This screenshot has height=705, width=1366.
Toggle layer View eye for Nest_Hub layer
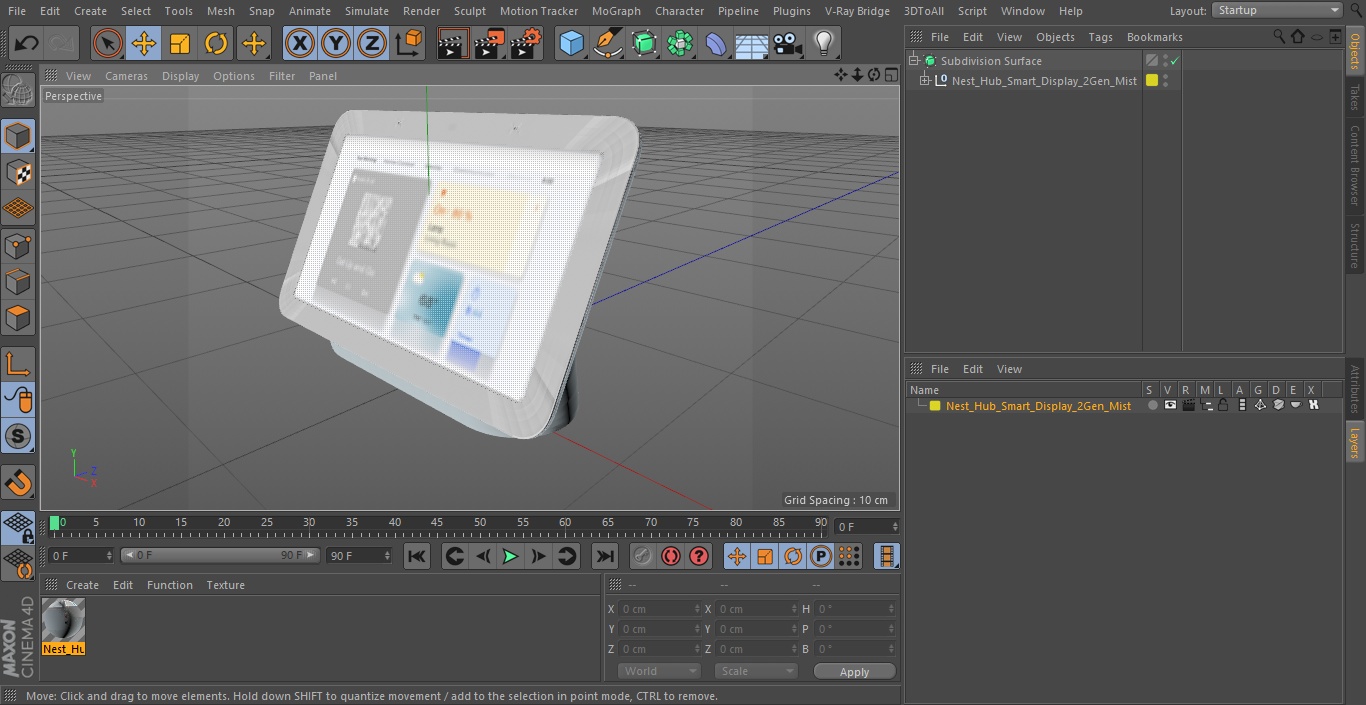click(1170, 406)
